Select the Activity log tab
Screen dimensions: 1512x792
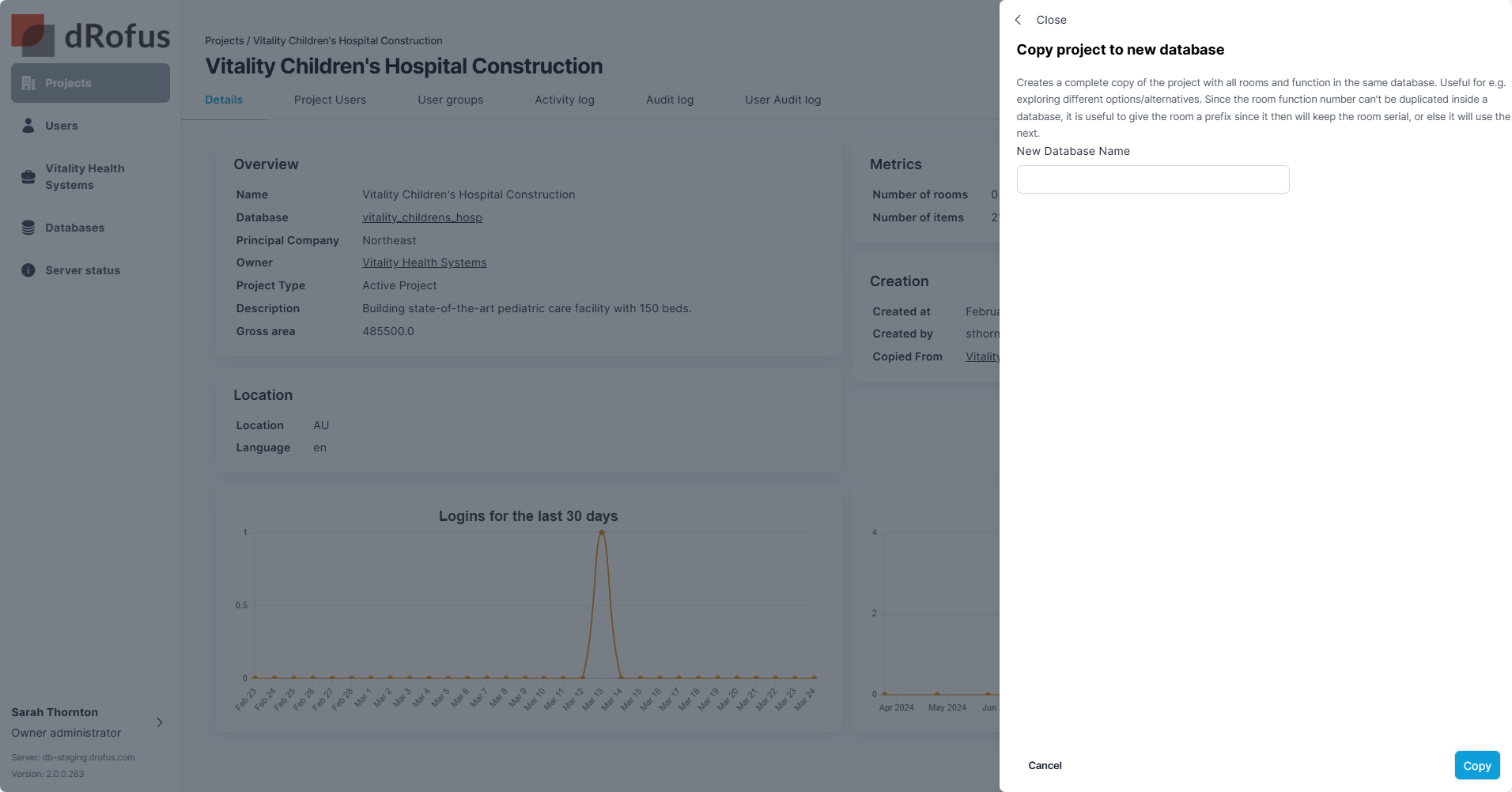(x=564, y=100)
